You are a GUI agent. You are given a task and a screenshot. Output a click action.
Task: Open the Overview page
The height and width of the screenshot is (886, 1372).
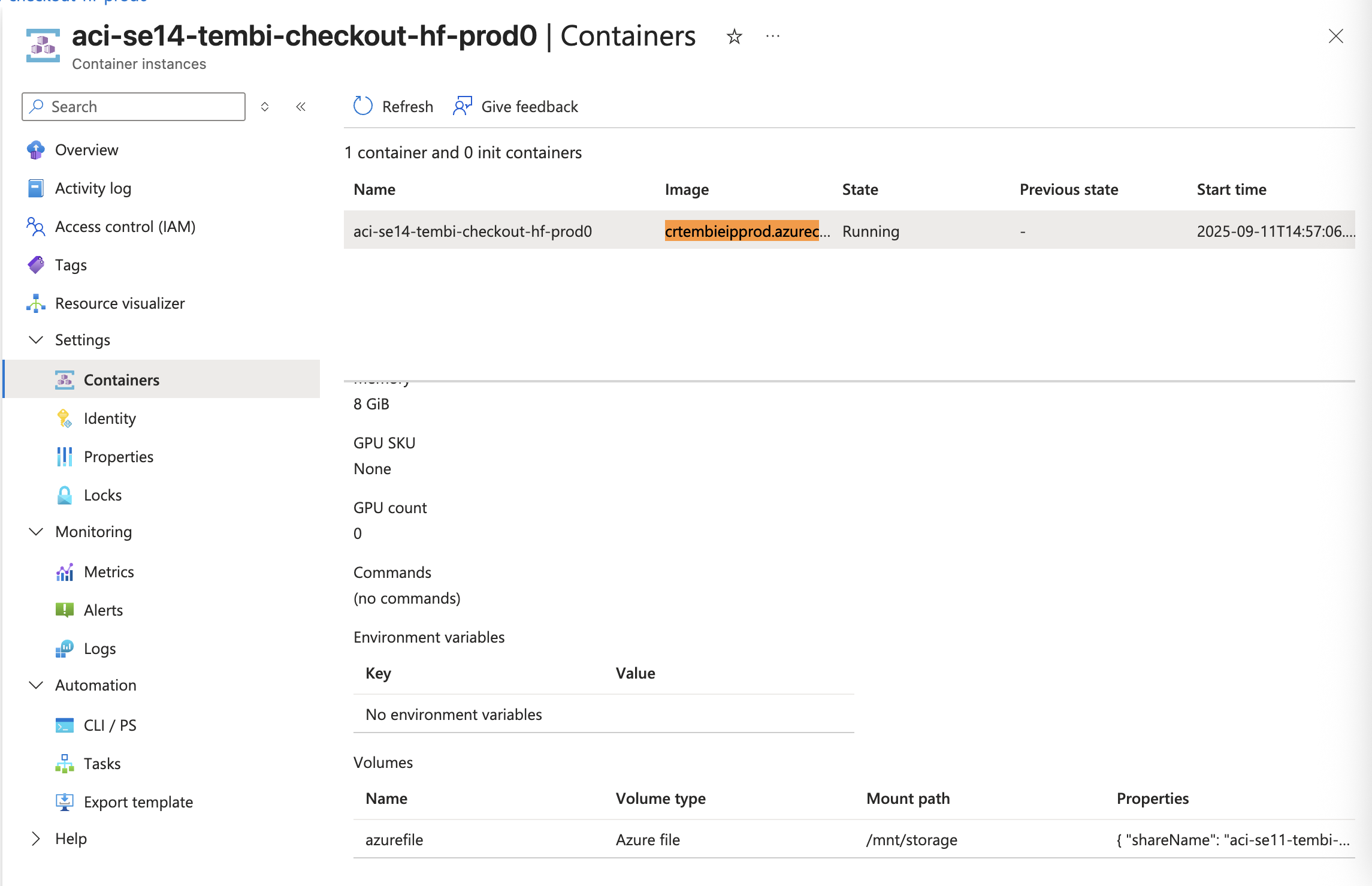point(86,150)
